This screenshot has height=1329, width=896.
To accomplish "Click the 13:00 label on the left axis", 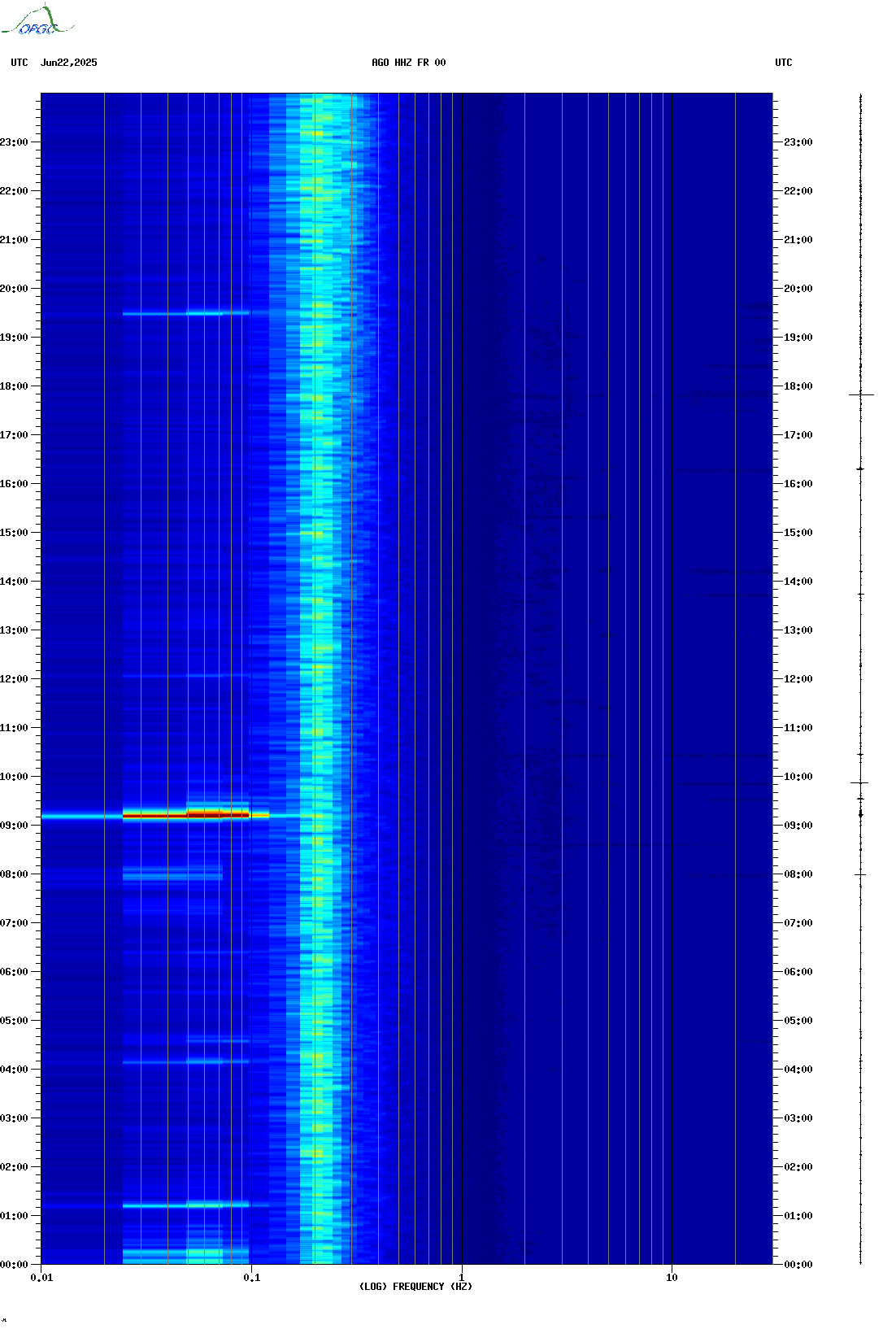I will click(14, 630).
